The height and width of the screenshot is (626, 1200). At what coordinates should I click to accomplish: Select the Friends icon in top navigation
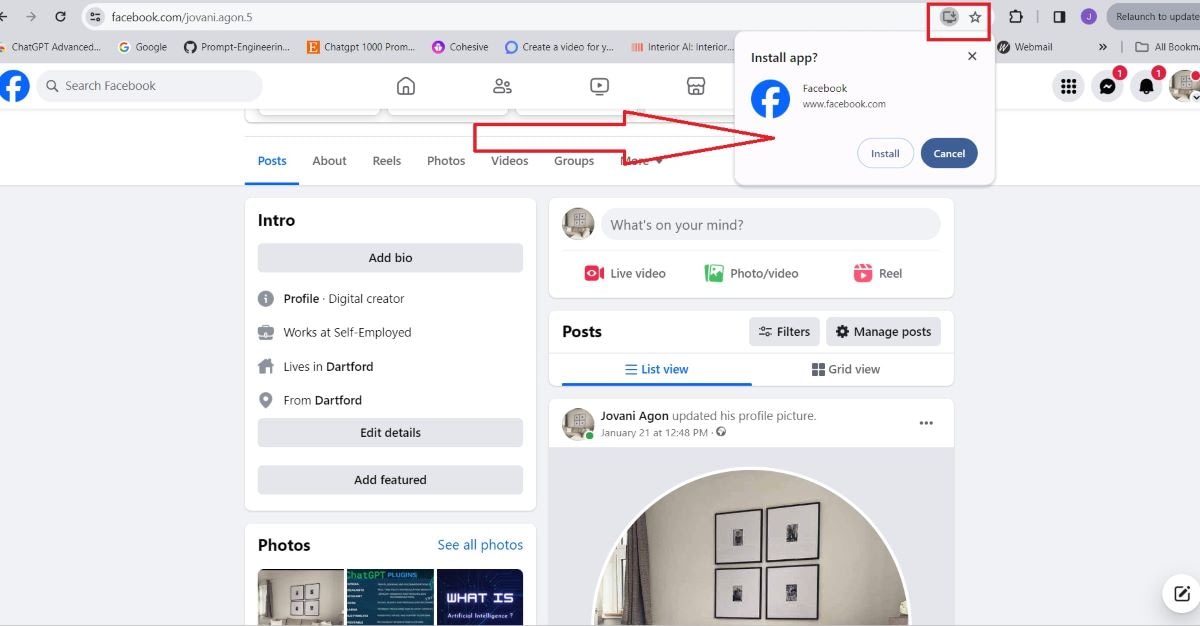(502, 86)
